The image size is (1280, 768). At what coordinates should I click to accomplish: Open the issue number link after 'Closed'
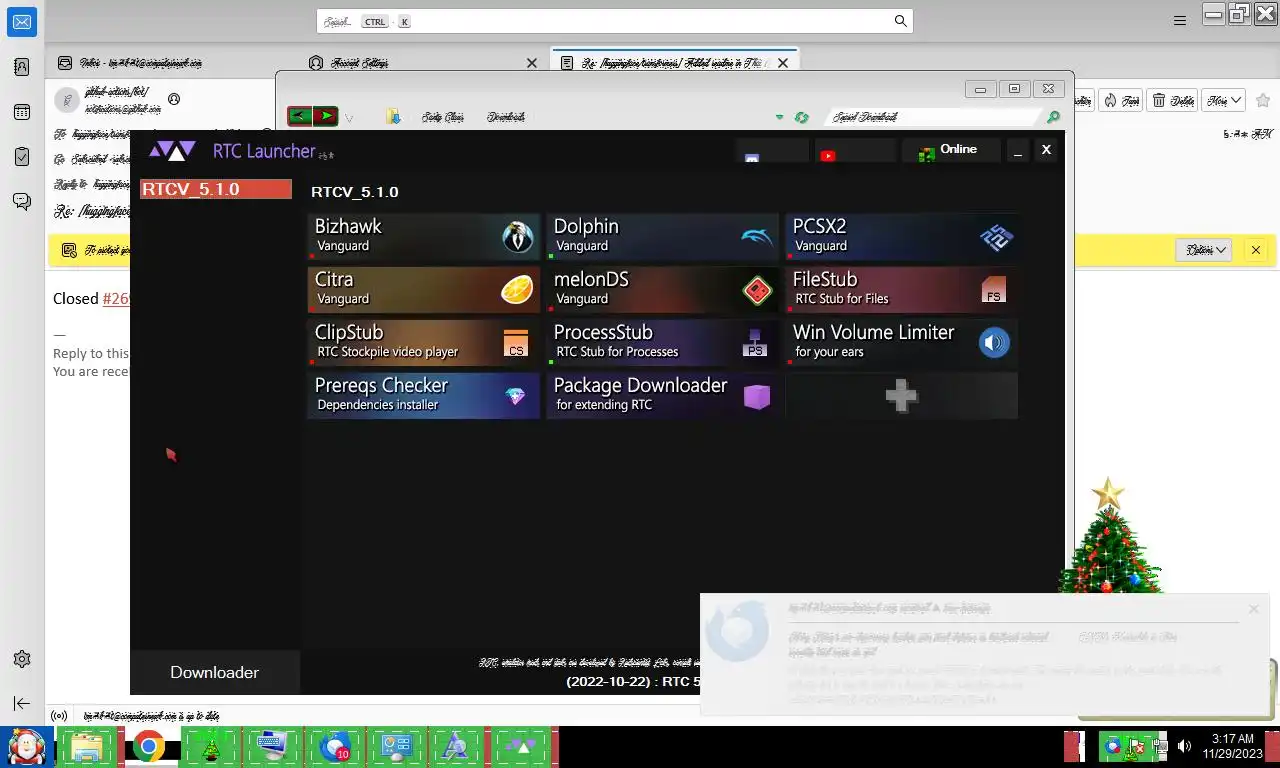pos(116,298)
